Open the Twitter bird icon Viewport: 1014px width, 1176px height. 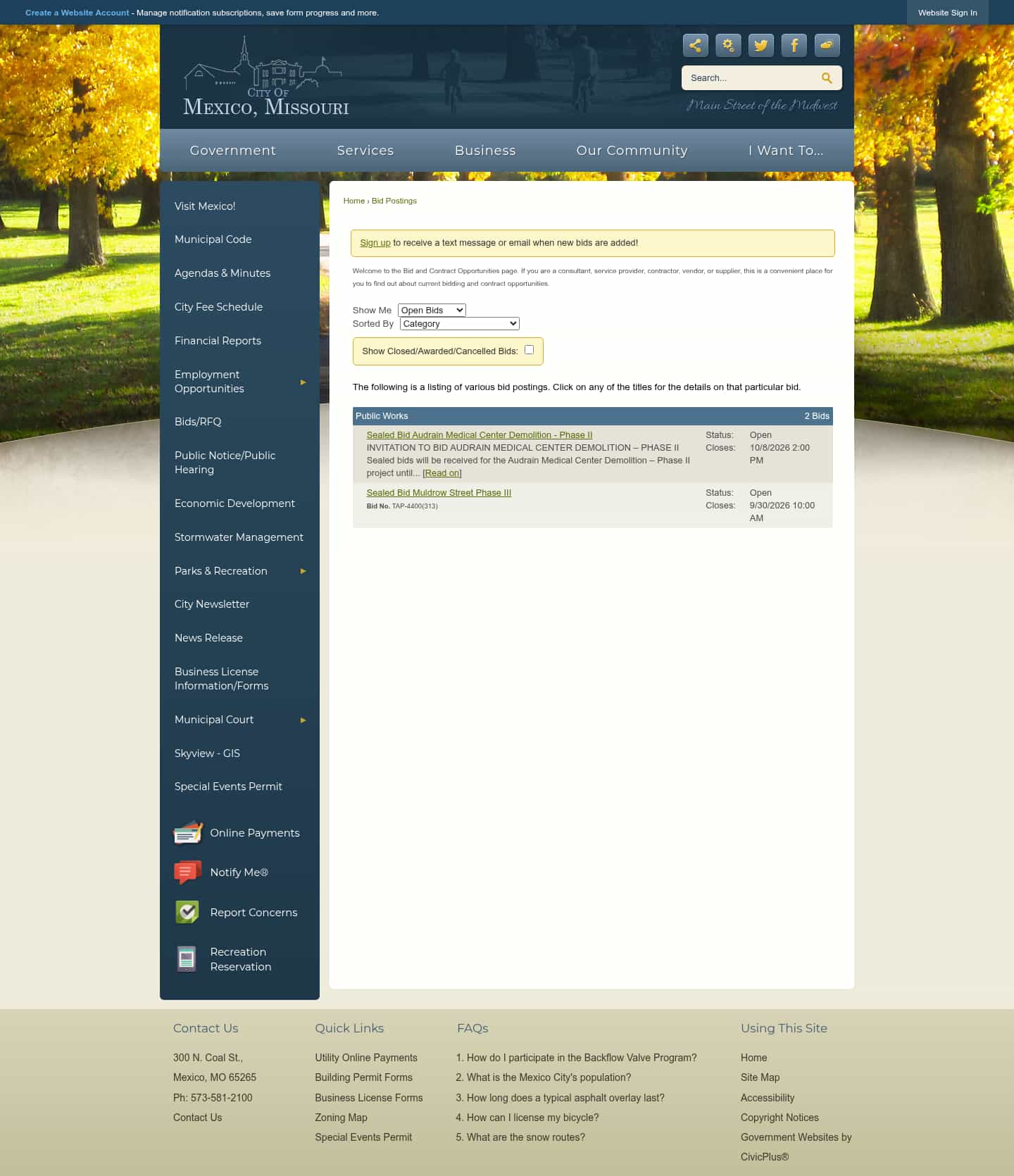[x=761, y=46]
